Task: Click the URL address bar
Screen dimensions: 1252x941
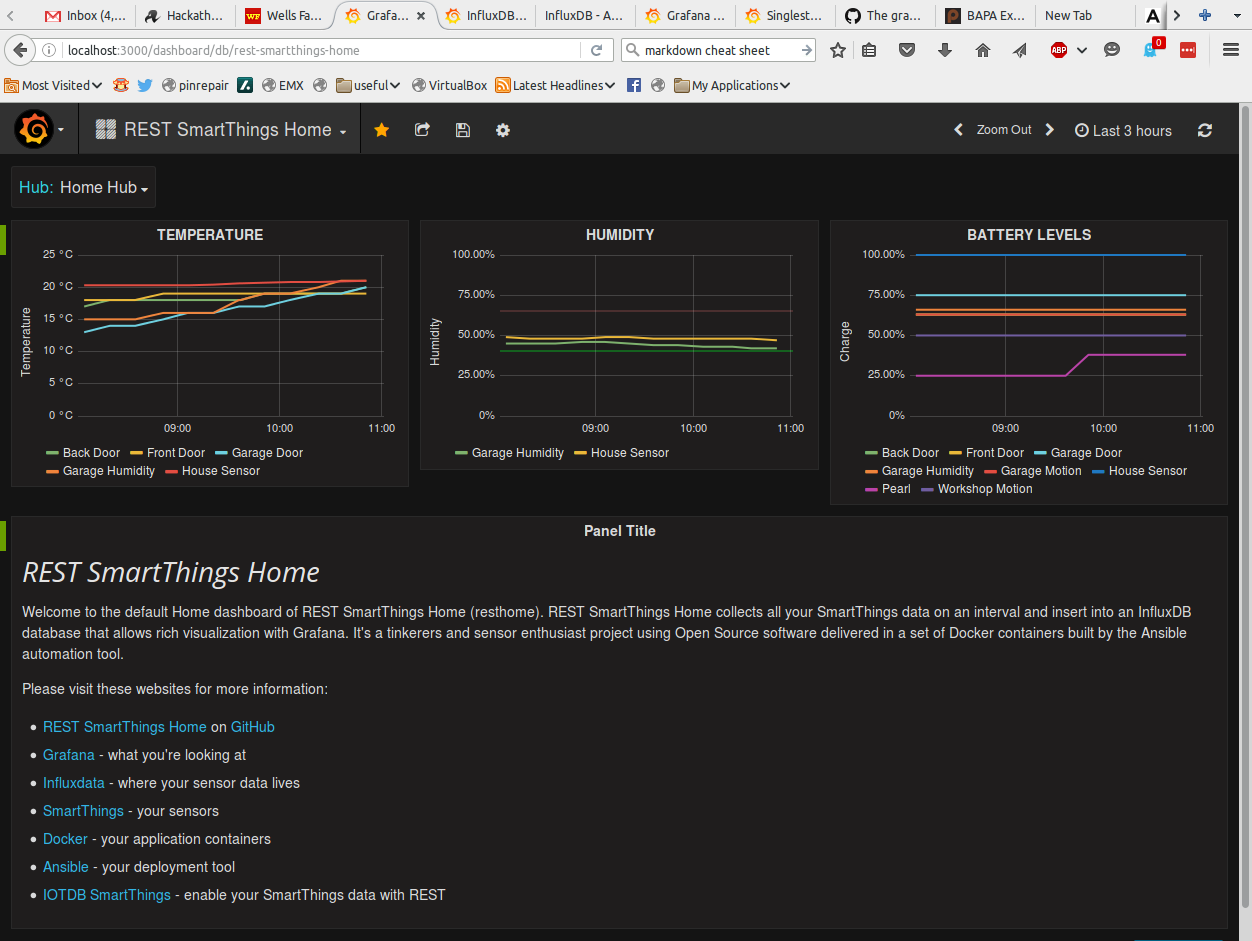Action: click(320, 50)
